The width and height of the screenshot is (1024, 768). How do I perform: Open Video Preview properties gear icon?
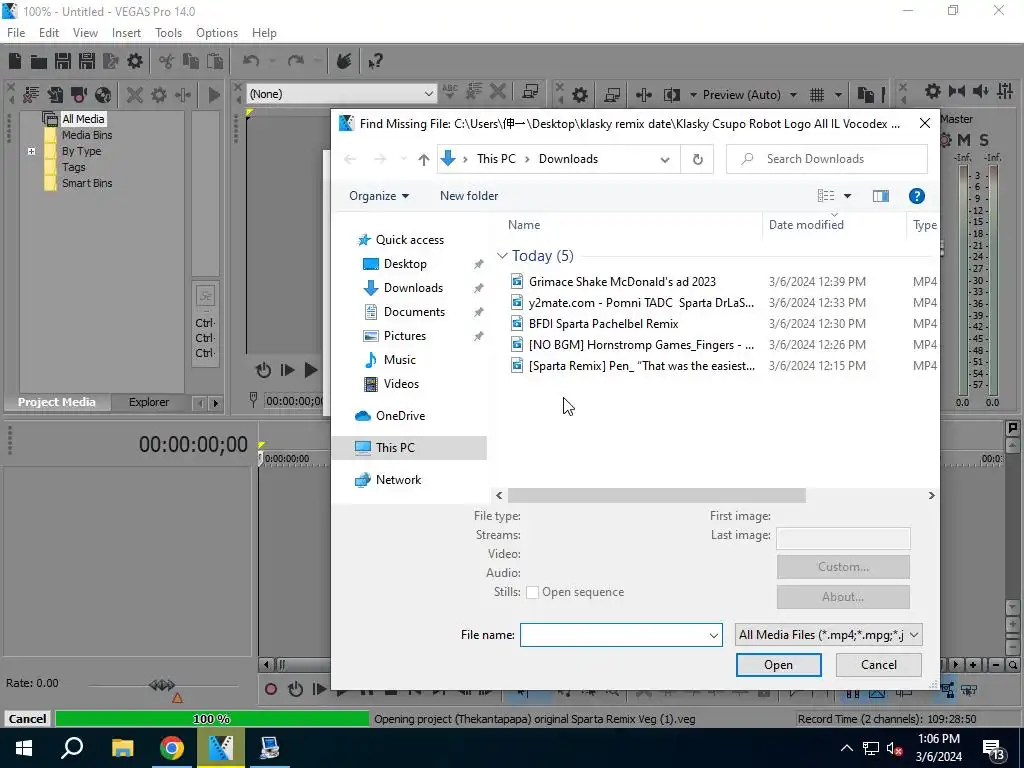(580, 95)
